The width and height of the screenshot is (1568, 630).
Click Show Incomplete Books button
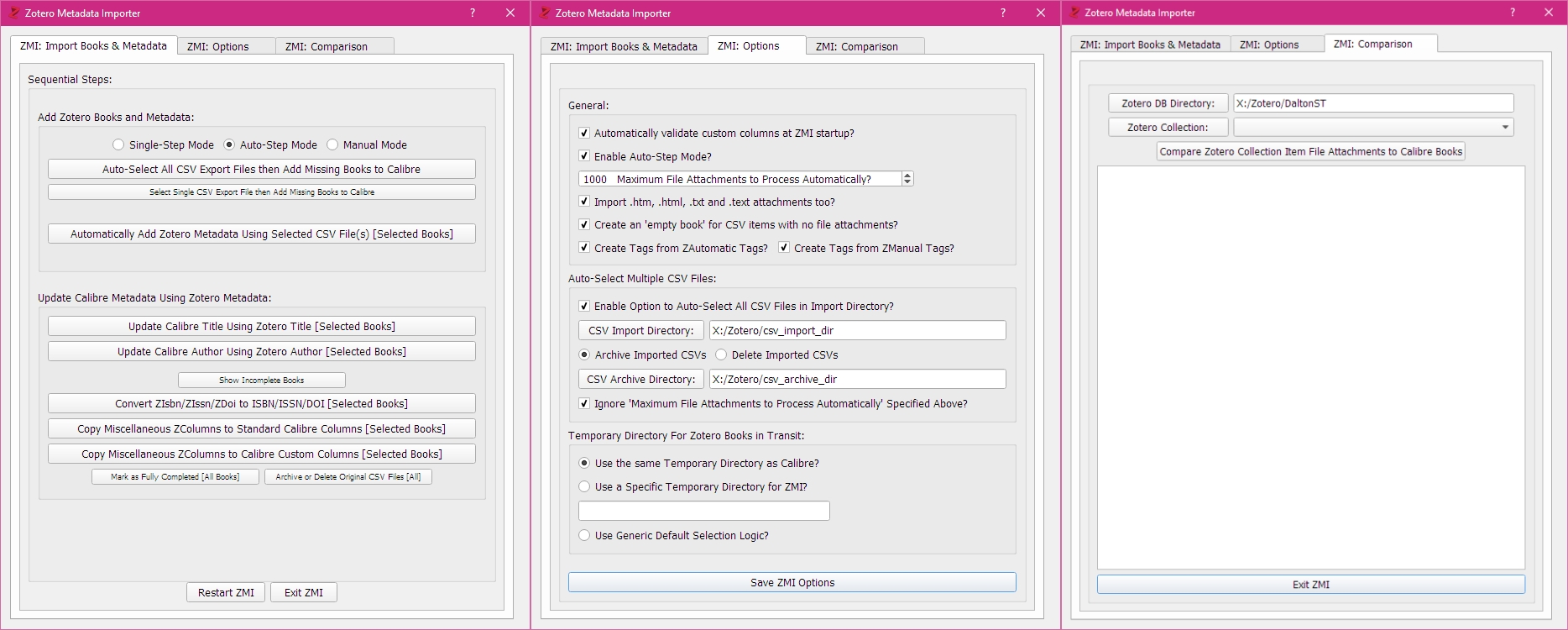click(262, 381)
